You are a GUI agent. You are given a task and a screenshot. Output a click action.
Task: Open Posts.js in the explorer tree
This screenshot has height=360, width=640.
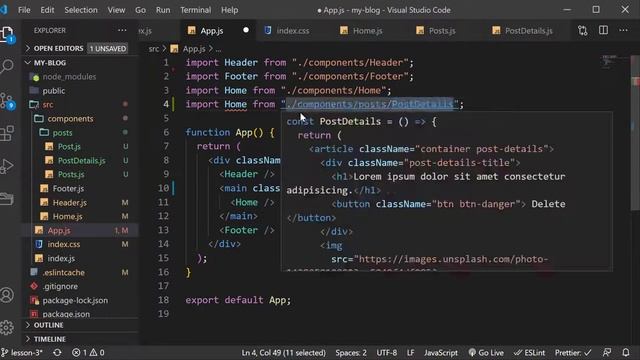point(71,175)
